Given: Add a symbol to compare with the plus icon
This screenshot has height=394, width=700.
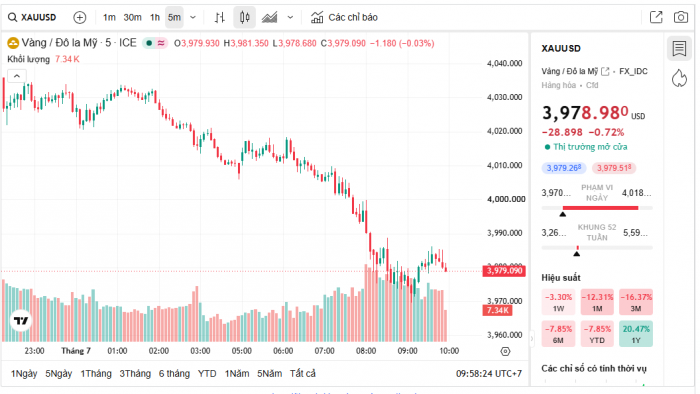Looking at the screenshot, I should (x=79, y=17).
